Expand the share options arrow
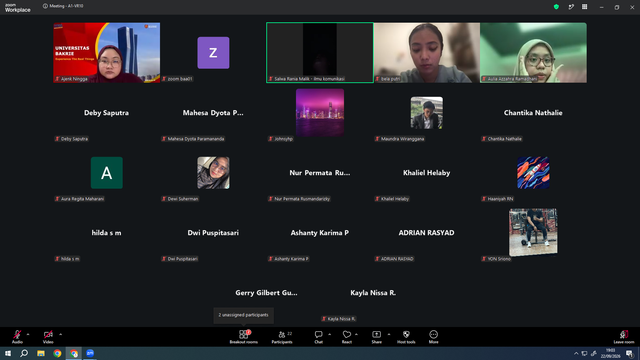The height and width of the screenshot is (360, 640). point(389,334)
